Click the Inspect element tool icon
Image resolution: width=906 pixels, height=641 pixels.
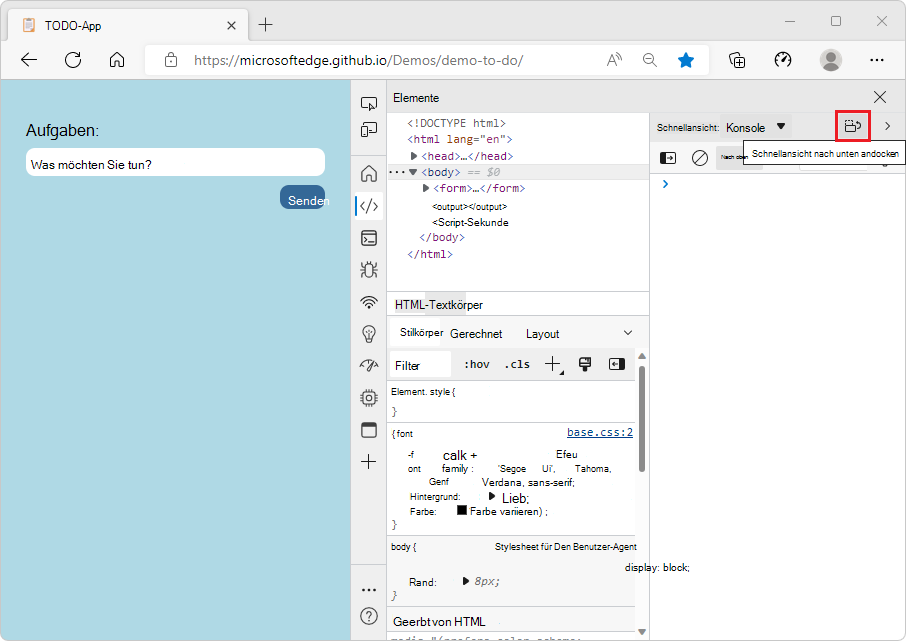point(369,103)
